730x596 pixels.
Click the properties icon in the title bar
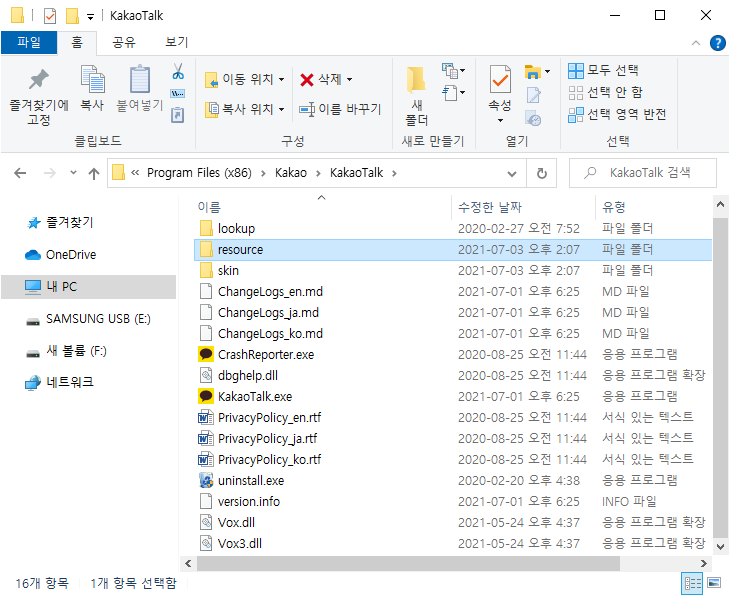point(50,16)
